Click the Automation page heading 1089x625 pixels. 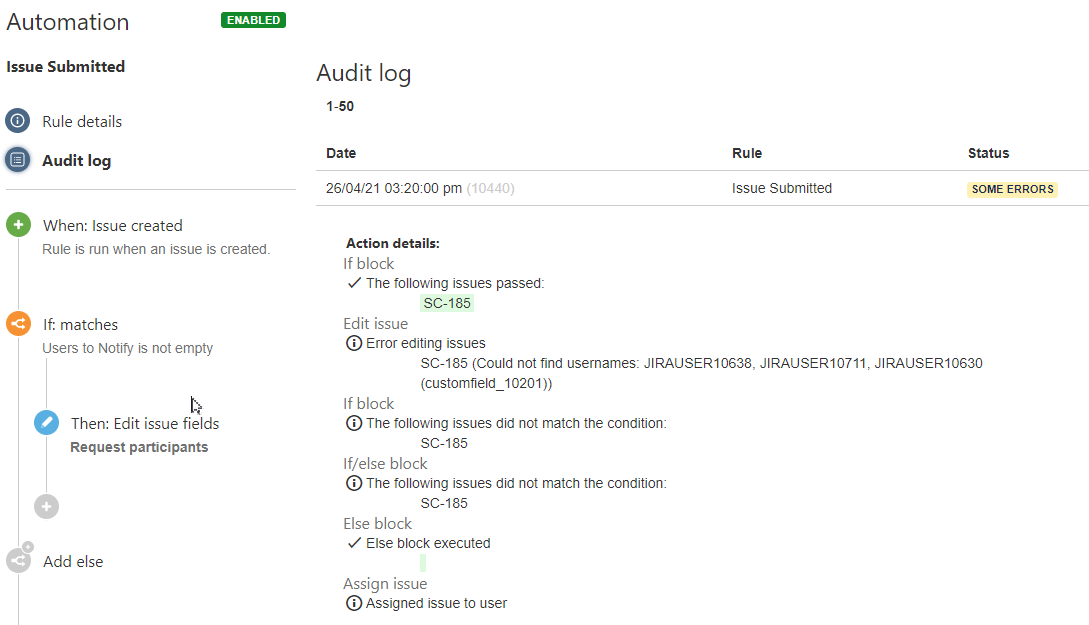click(68, 22)
